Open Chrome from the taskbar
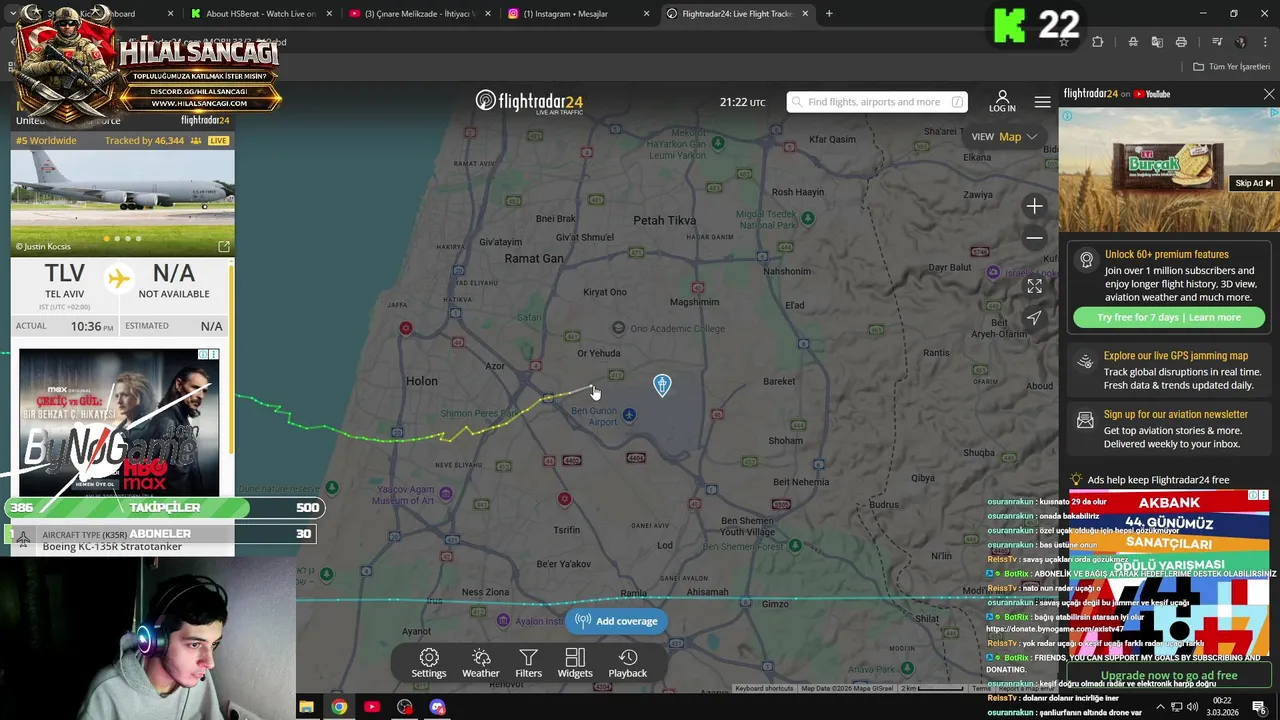The image size is (1280, 720). 339,707
